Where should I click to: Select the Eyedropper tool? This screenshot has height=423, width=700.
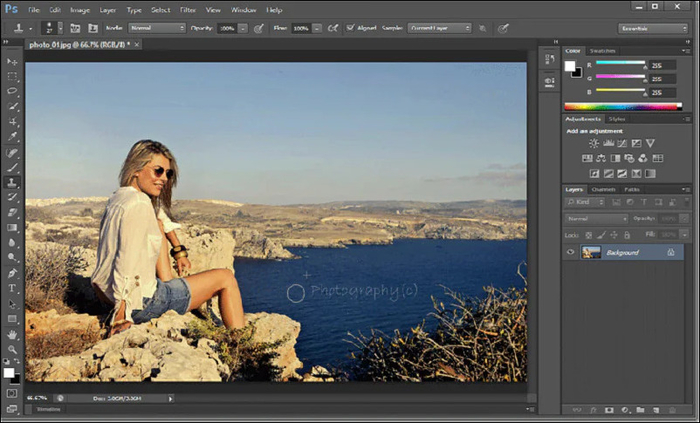12,137
